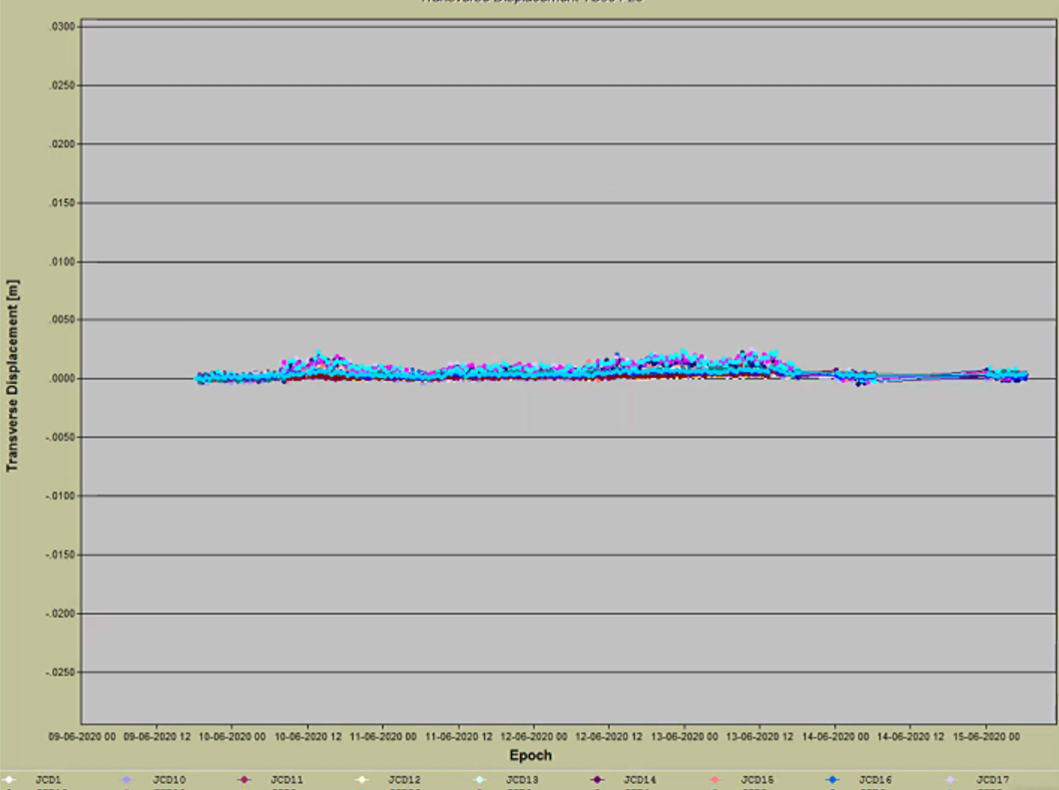
Task: Select the JCD12 legend label
Action: [x=404, y=780]
